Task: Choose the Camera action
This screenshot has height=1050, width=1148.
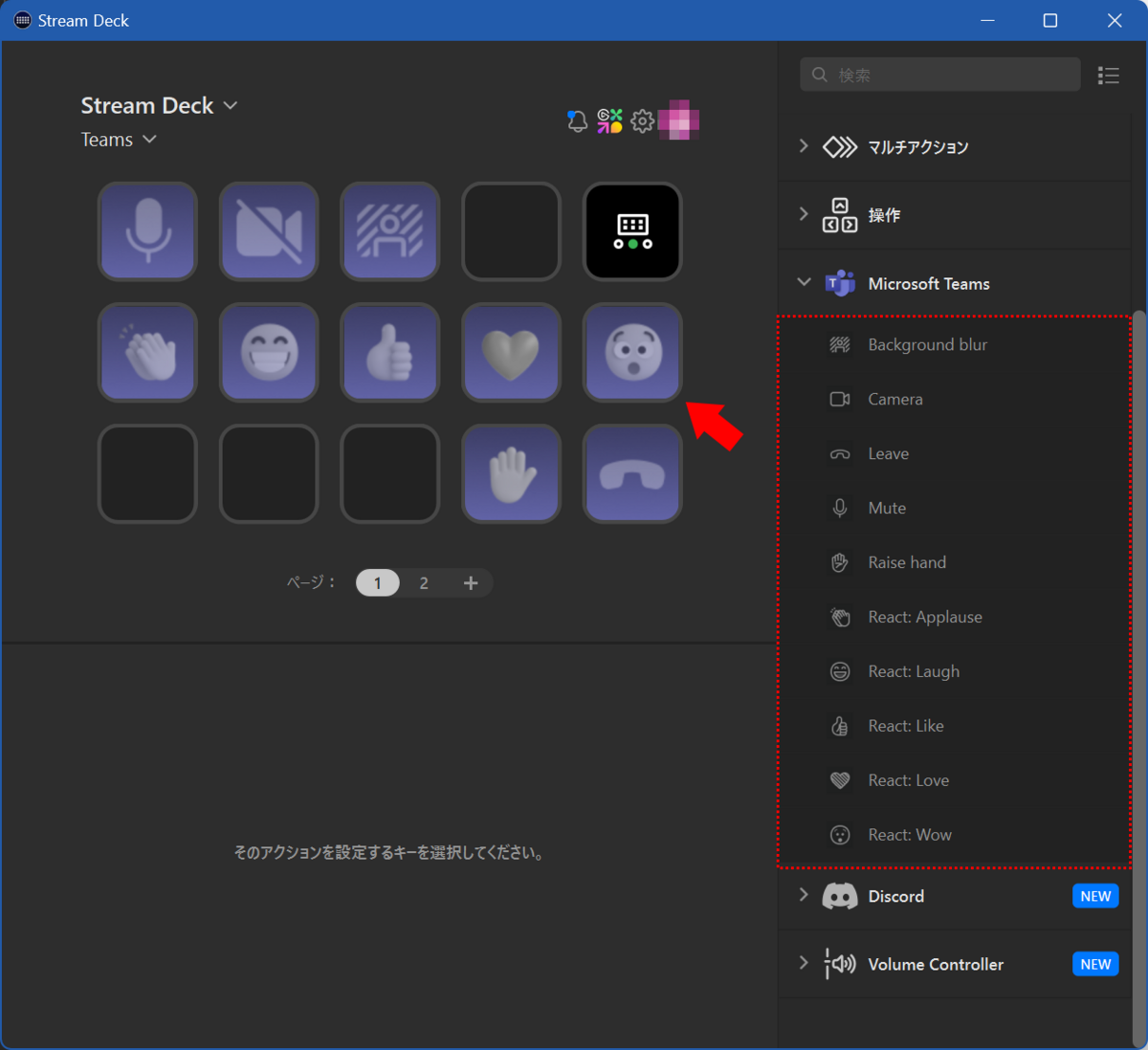Action: 955,399
